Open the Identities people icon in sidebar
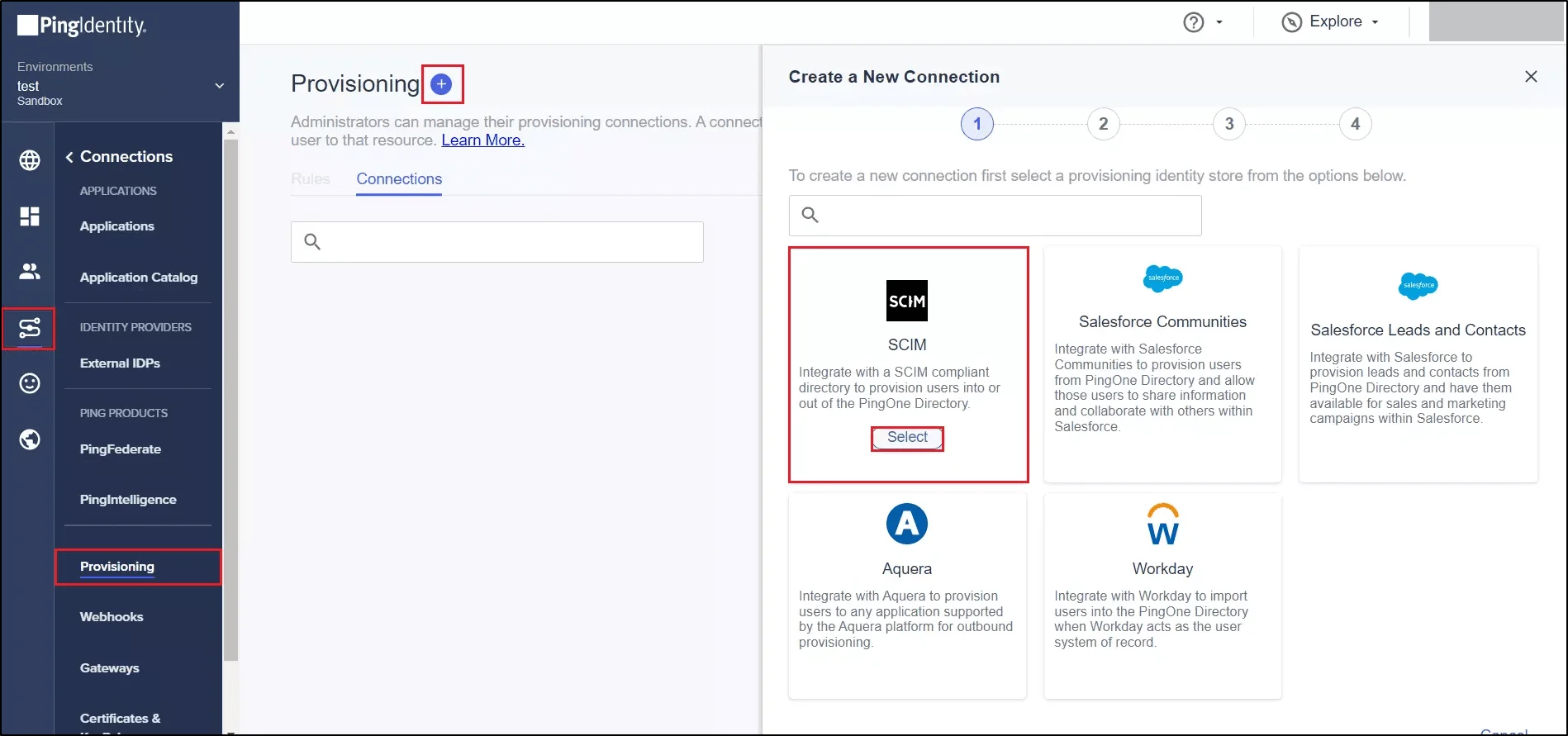 pyautogui.click(x=30, y=271)
